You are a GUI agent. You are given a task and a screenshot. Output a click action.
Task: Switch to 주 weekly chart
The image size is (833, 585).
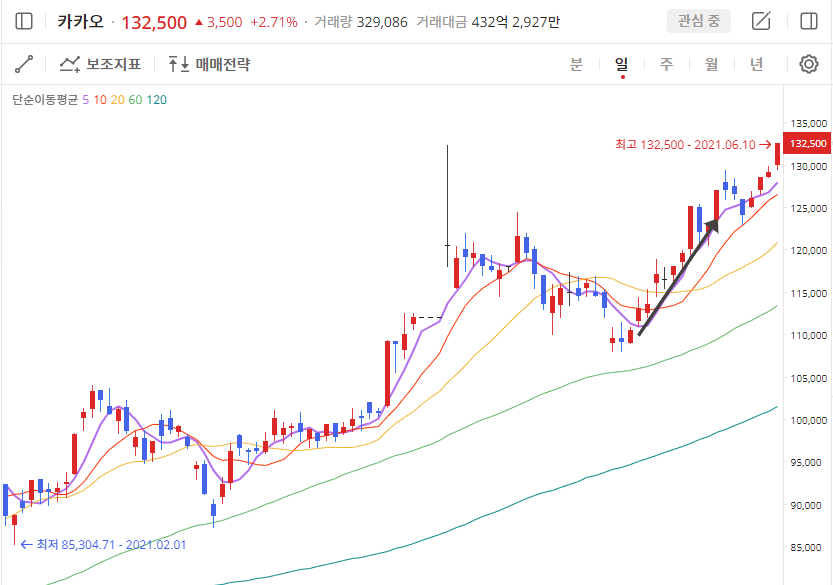(666, 64)
